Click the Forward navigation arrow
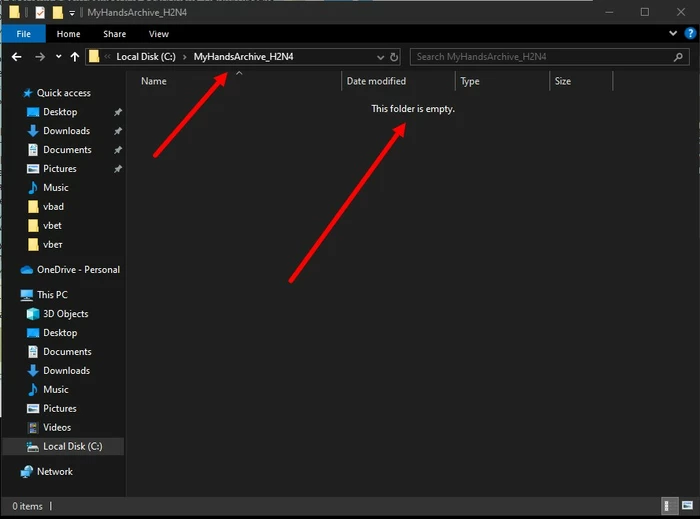 click(x=40, y=57)
